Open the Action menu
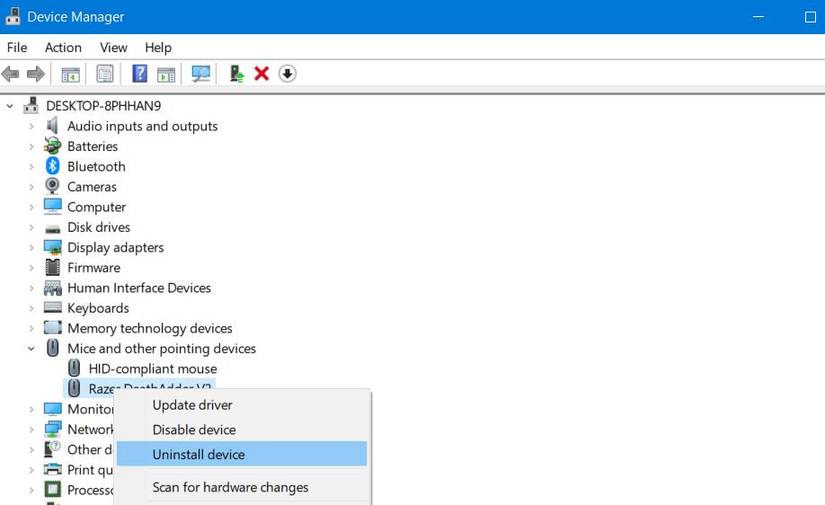 click(x=63, y=47)
